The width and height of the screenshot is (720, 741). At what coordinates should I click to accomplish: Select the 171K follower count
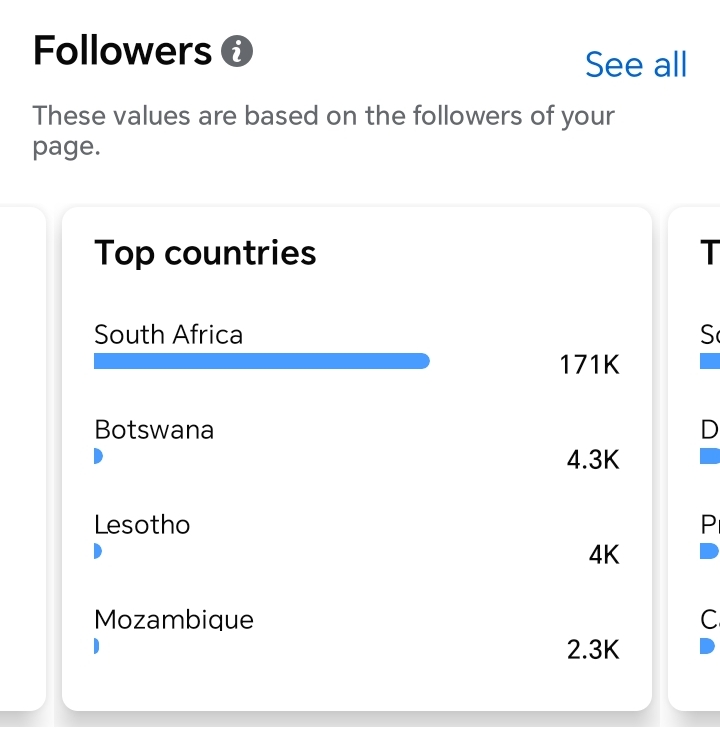coord(589,365)
